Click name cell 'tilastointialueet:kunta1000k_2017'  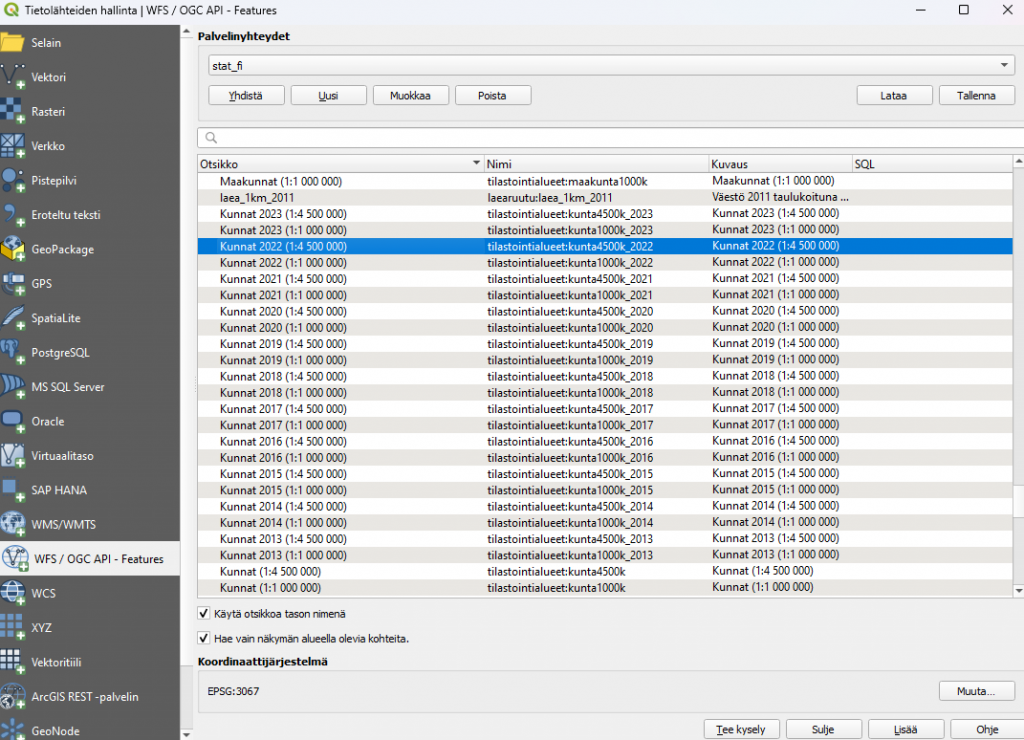tap(569, 425)
